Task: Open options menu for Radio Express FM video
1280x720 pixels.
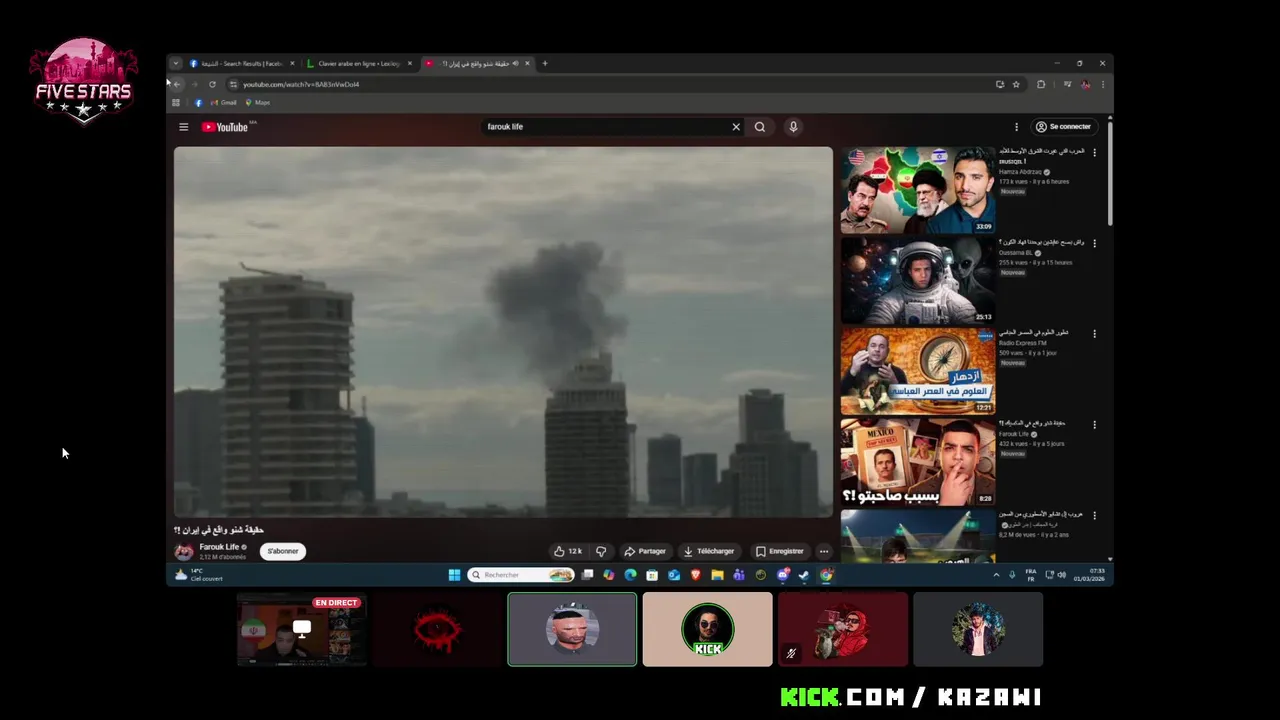Action: tap(1094, 334)
